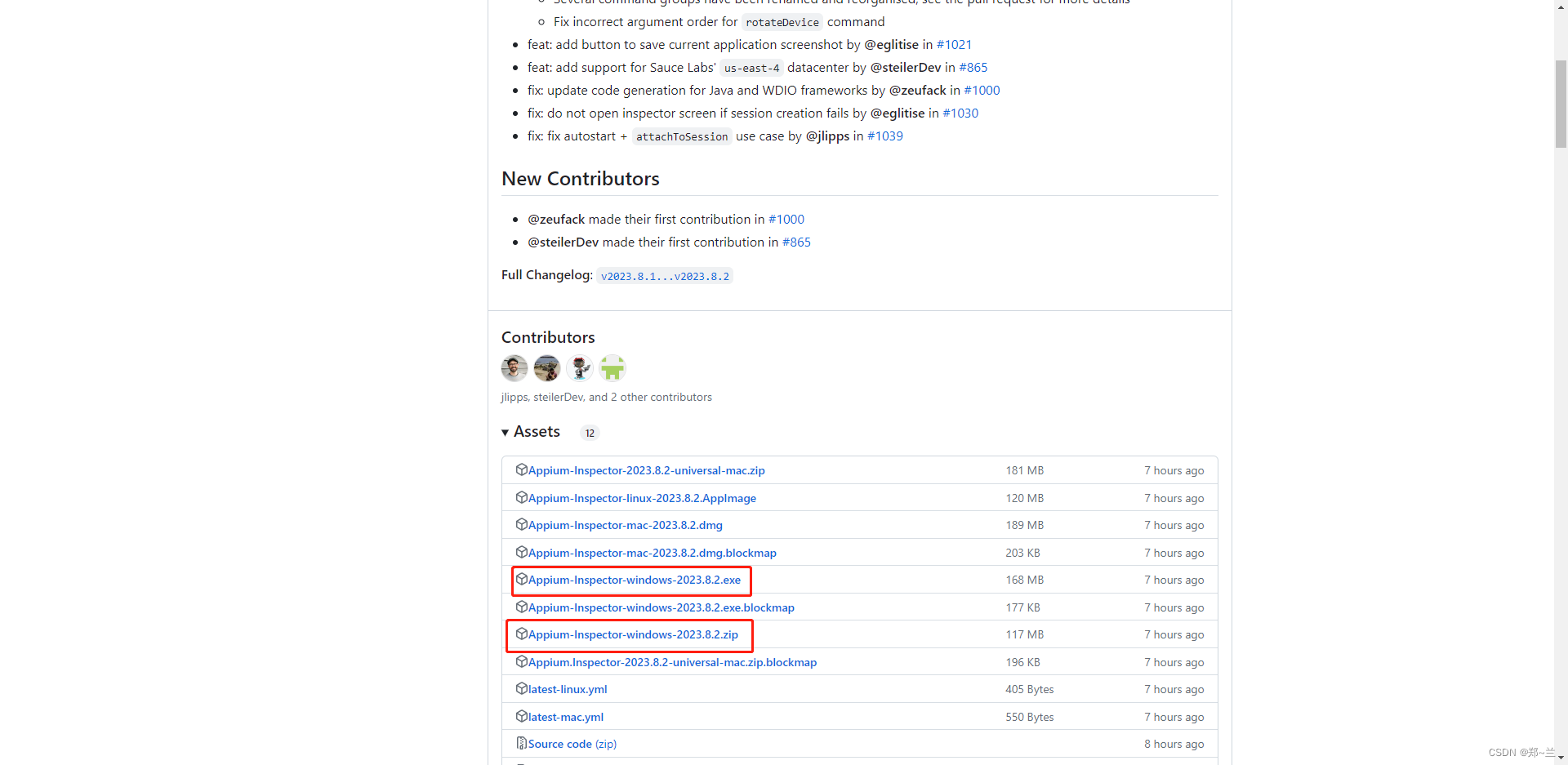The width and height of the screenshot is (1568, 765).
Task: Click the package icon beside the linux AppImage asset
Action: tap(521, 498)
